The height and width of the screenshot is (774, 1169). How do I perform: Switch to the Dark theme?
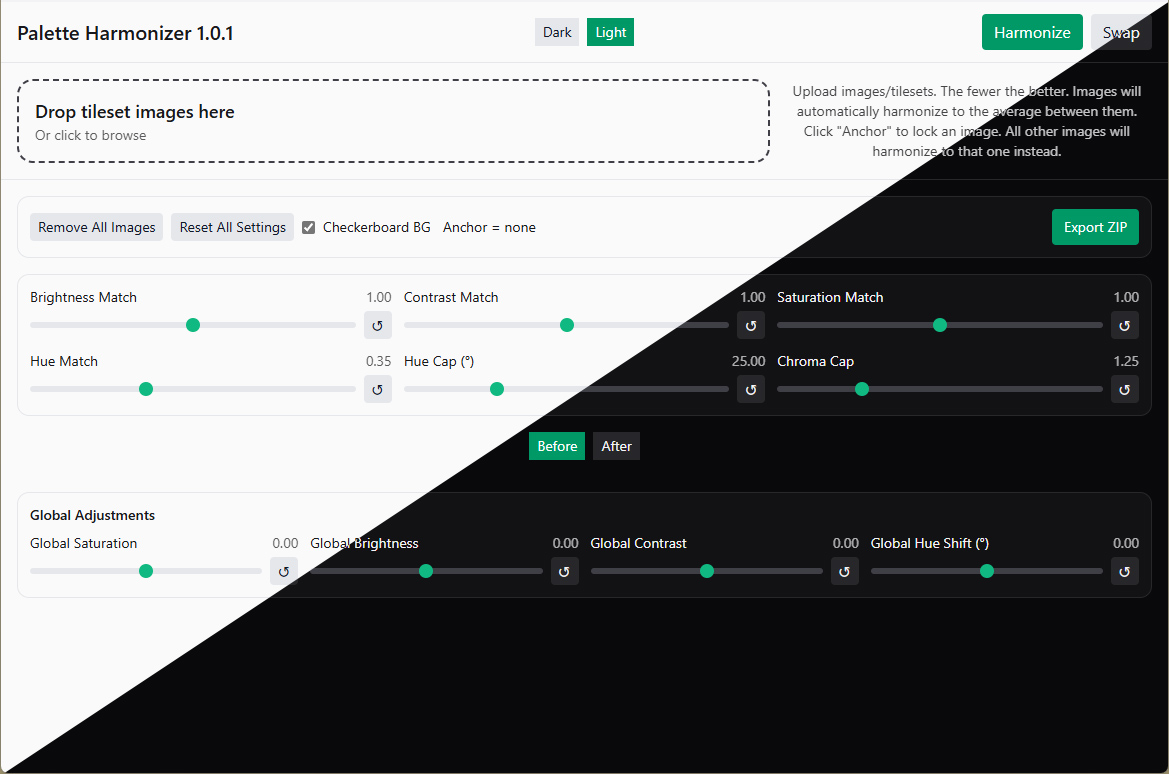point(557,32)
